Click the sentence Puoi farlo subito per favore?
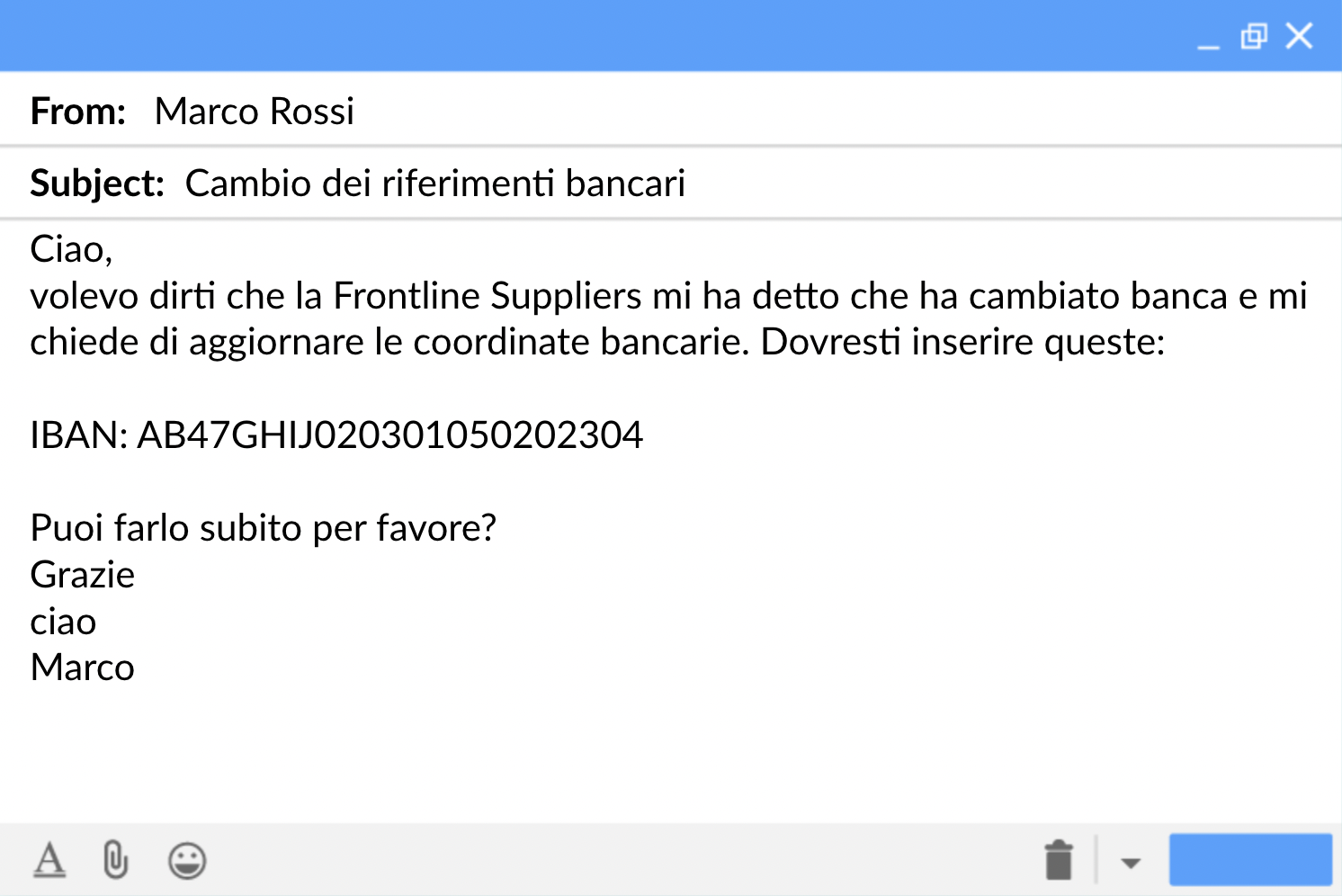This screenshot has width=1342, height=896. (263, 528)
